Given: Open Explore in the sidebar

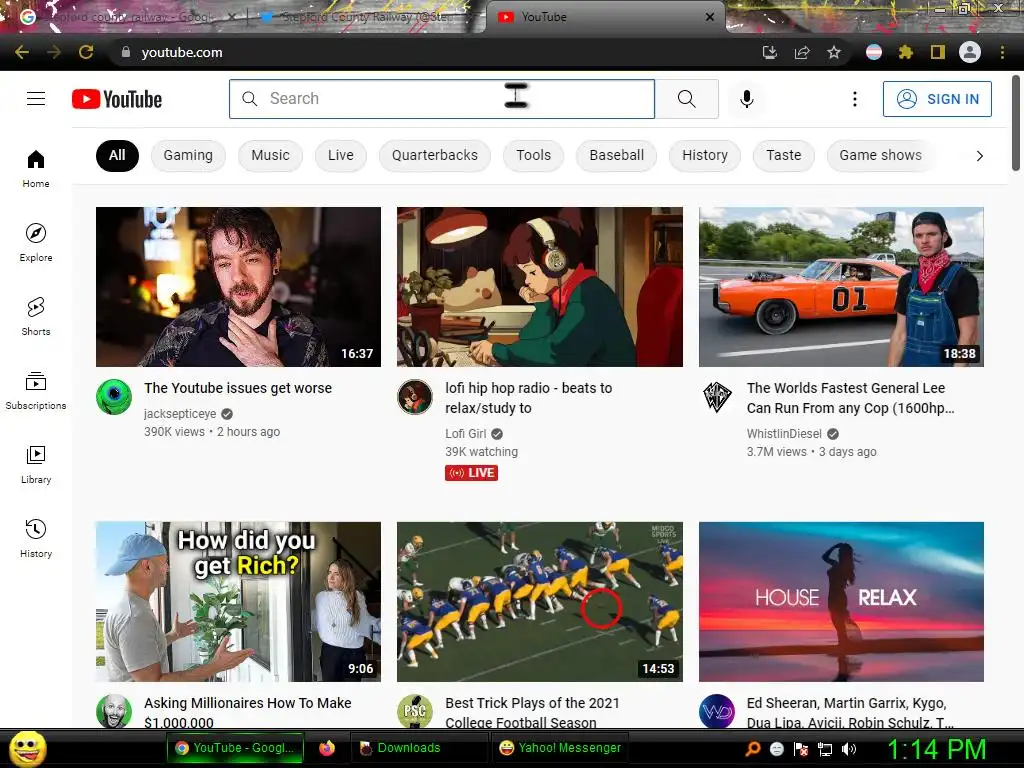Looking at the screenshot, I should point(36,242).
